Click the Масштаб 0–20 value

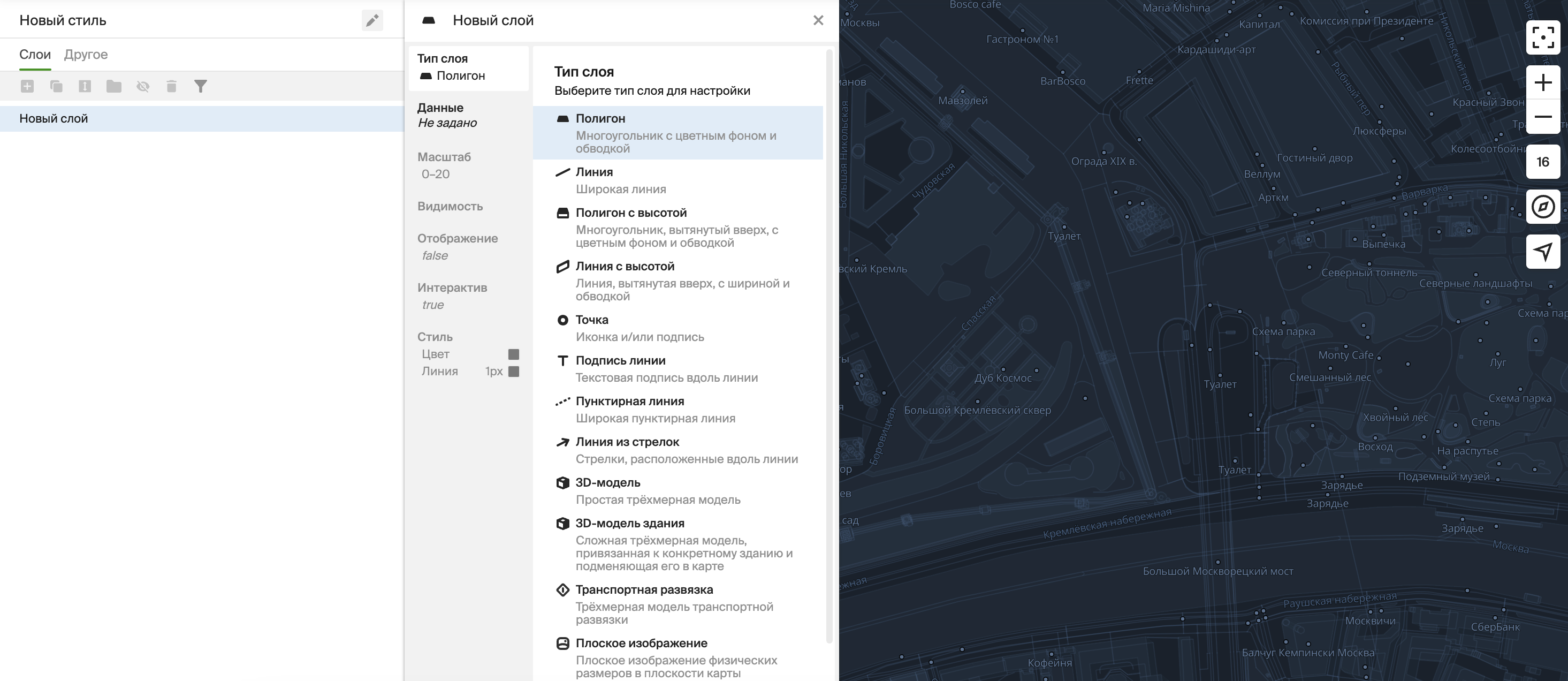coord(436,174)
